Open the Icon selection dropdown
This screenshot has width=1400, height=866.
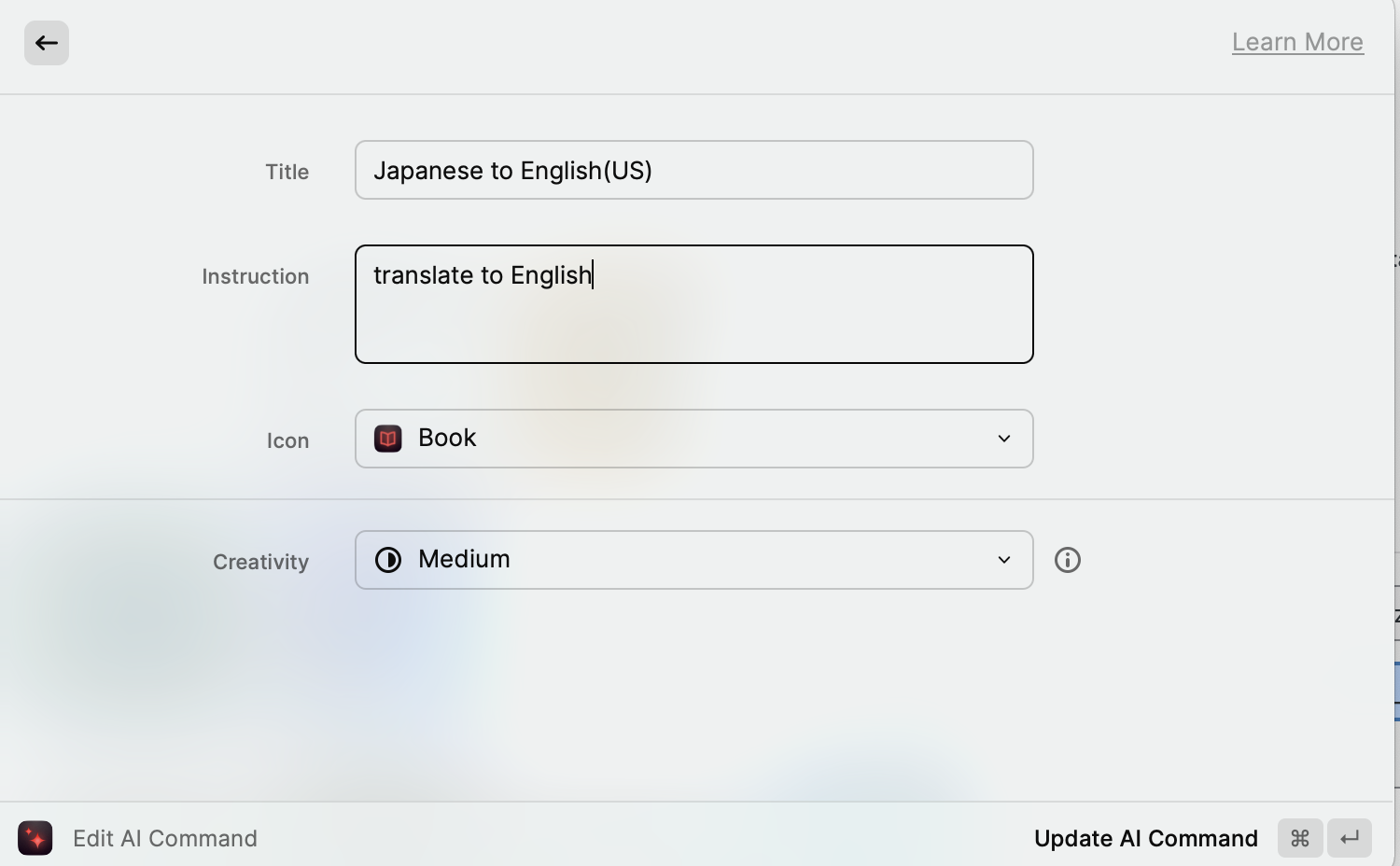(x=693, y=438)
